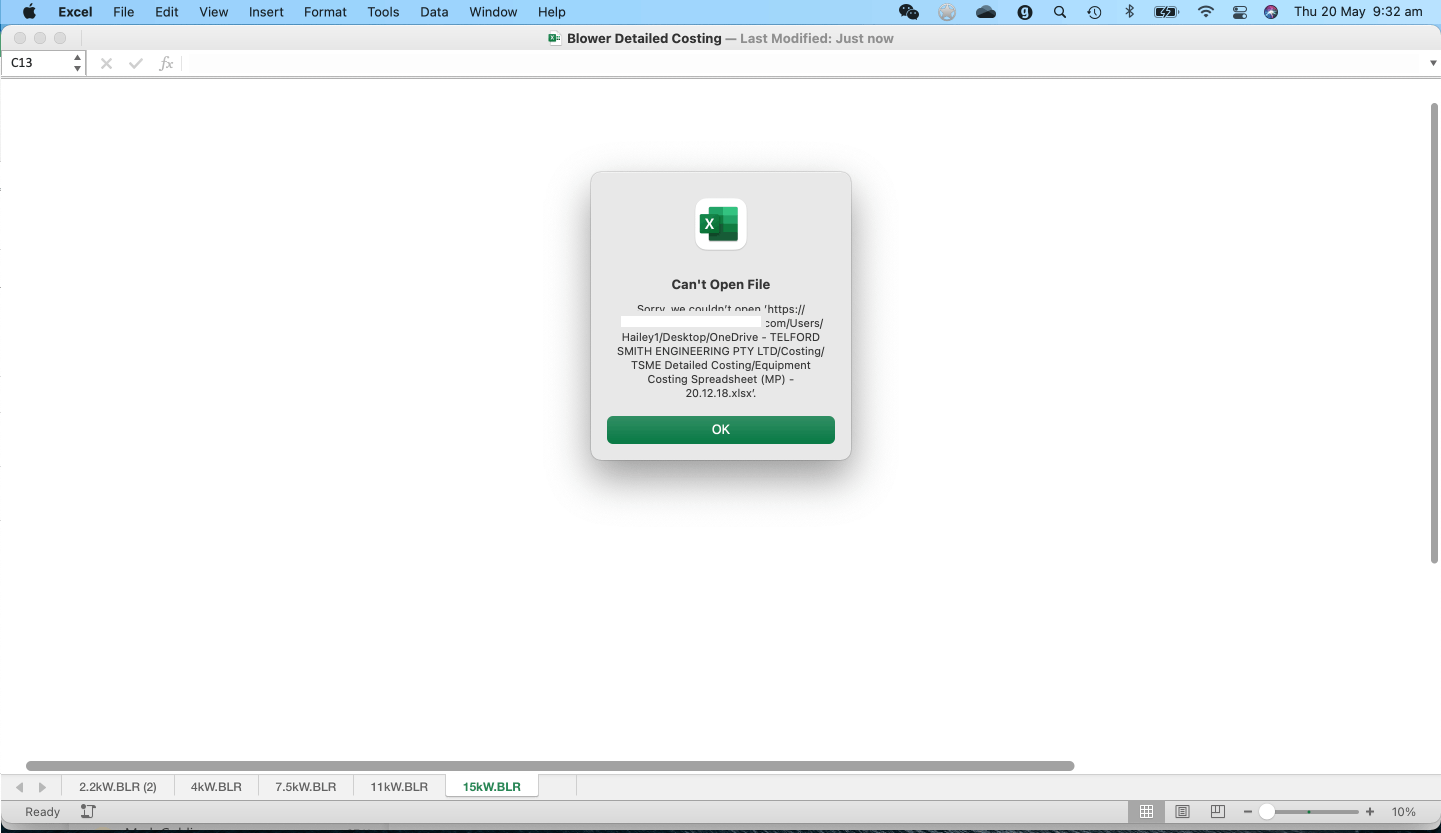Select the 15kW.BLR sheet tab

coord(492,787)
